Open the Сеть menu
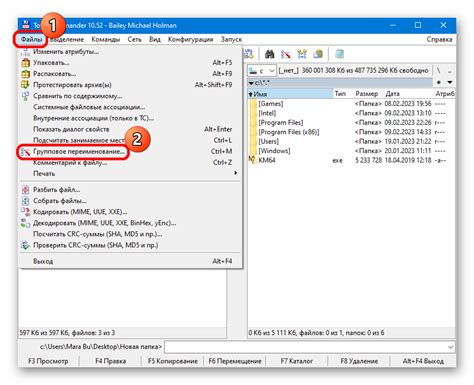This screenshot has width=474, height=385. [134, 39]
